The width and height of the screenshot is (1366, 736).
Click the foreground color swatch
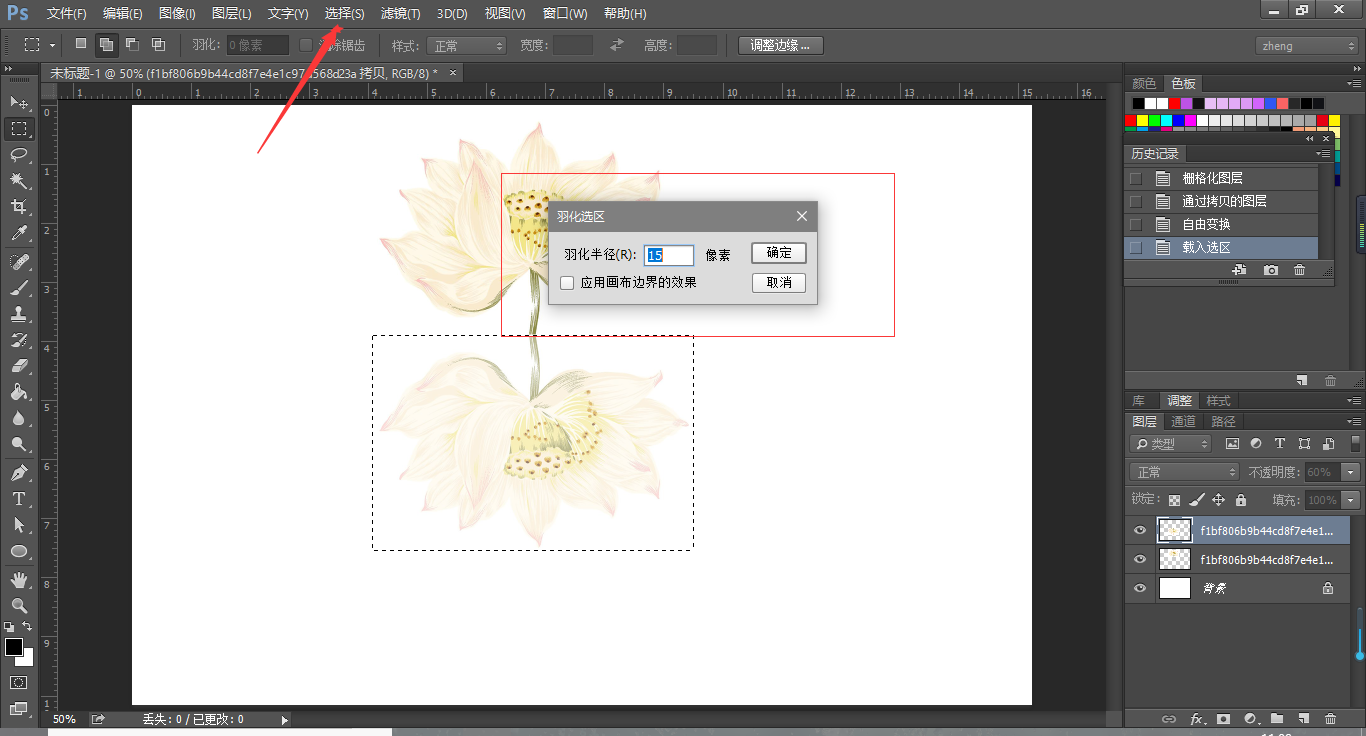[x=14, y=647]
